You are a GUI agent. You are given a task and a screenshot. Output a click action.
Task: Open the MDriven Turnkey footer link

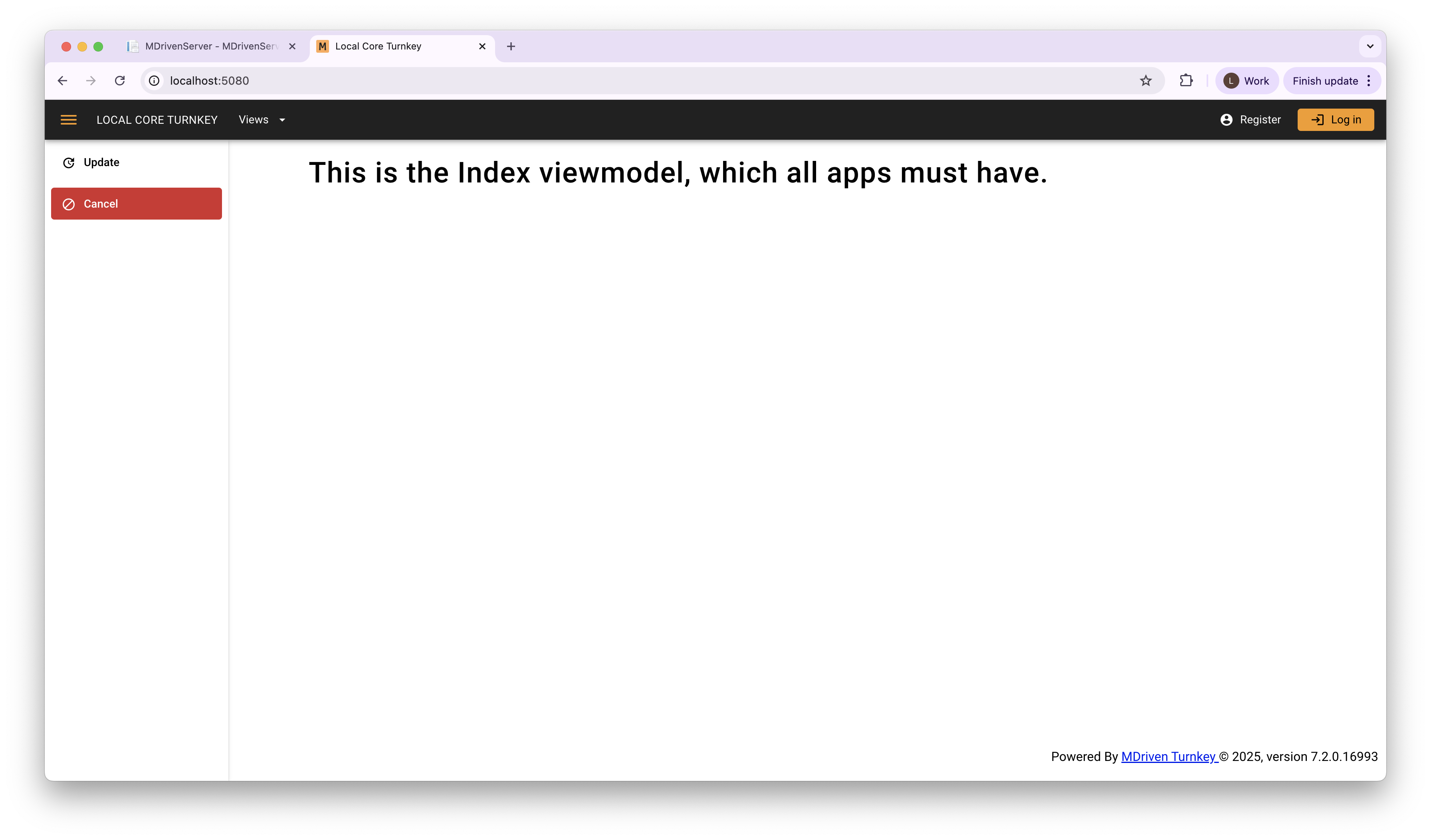pyautogui.click(x=1169, y=757)
